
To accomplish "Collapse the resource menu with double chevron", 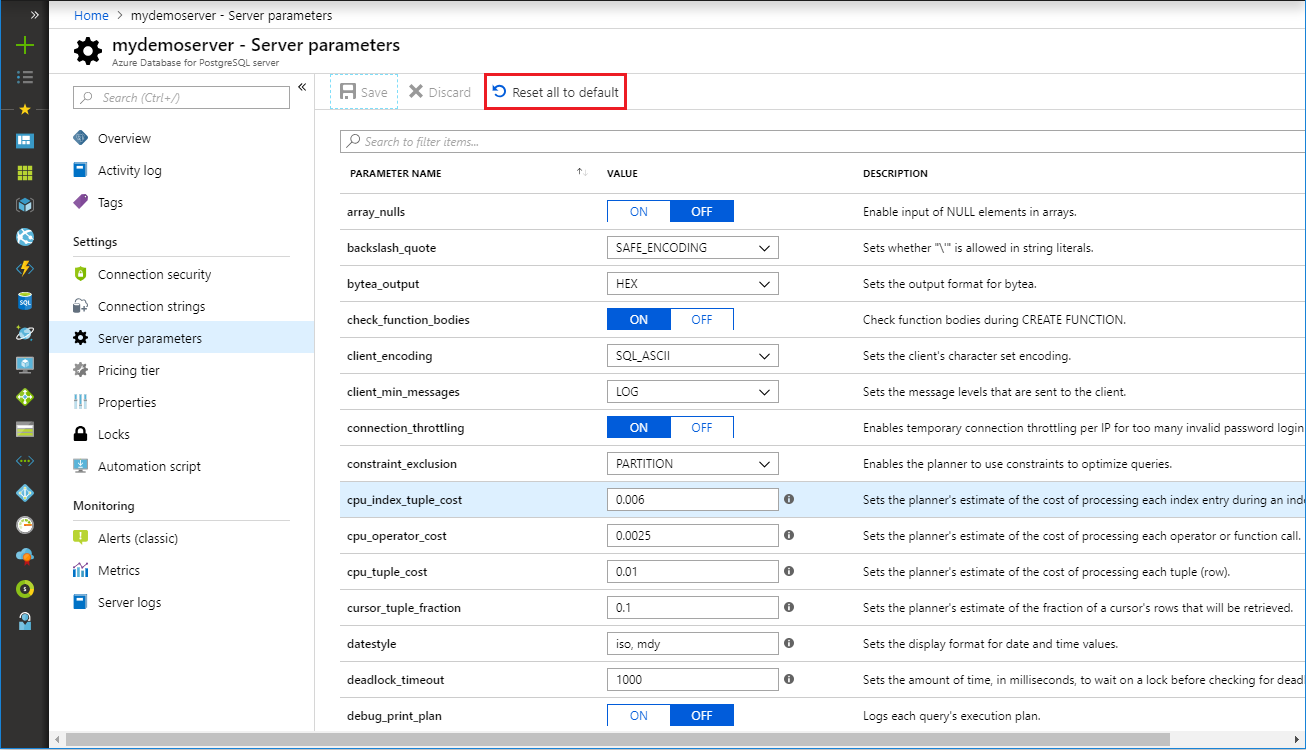I will [302, 87].
